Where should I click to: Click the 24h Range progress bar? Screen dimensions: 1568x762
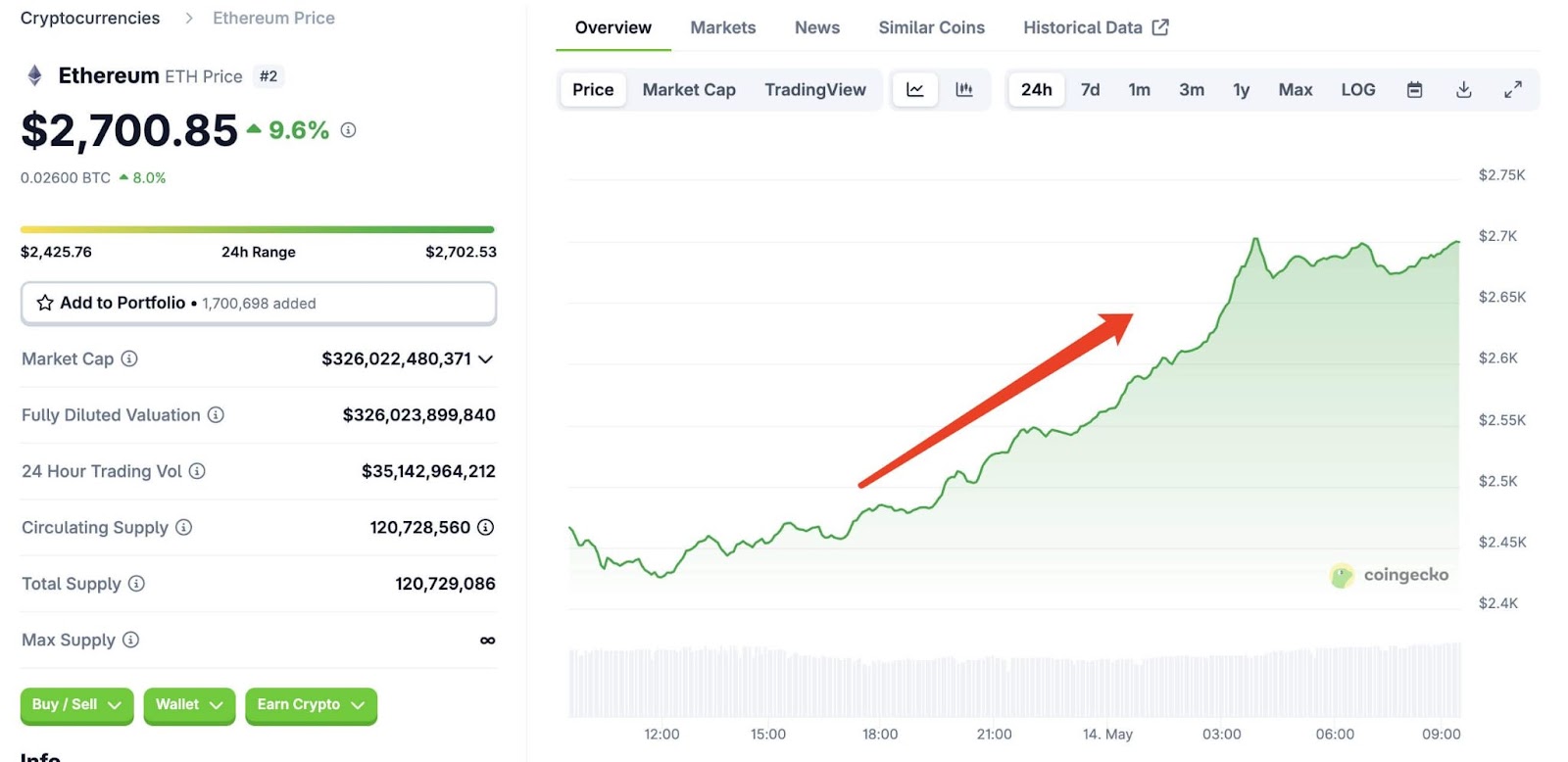(258, 230)
